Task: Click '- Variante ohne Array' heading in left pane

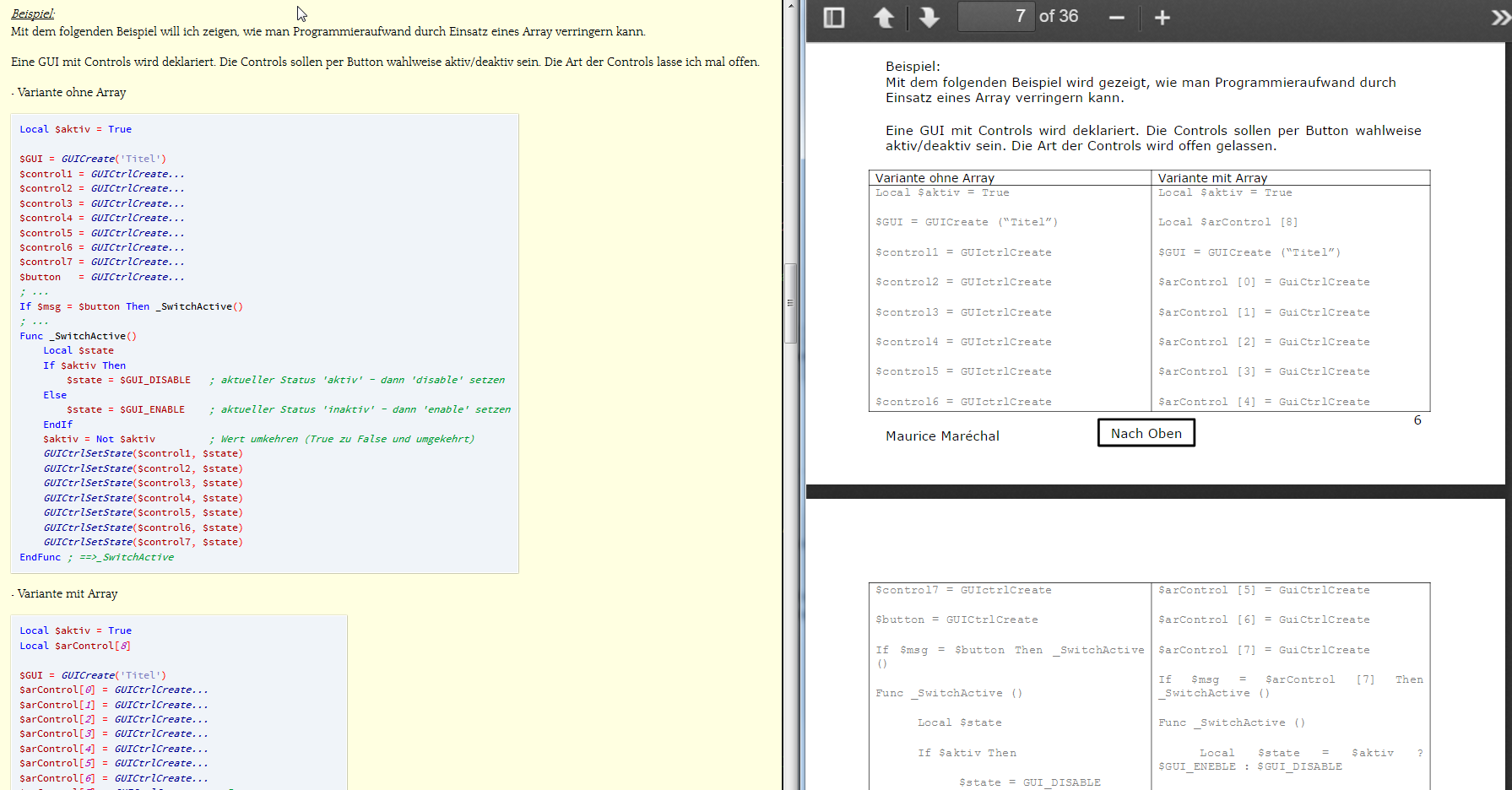Action: coord(69,93)
